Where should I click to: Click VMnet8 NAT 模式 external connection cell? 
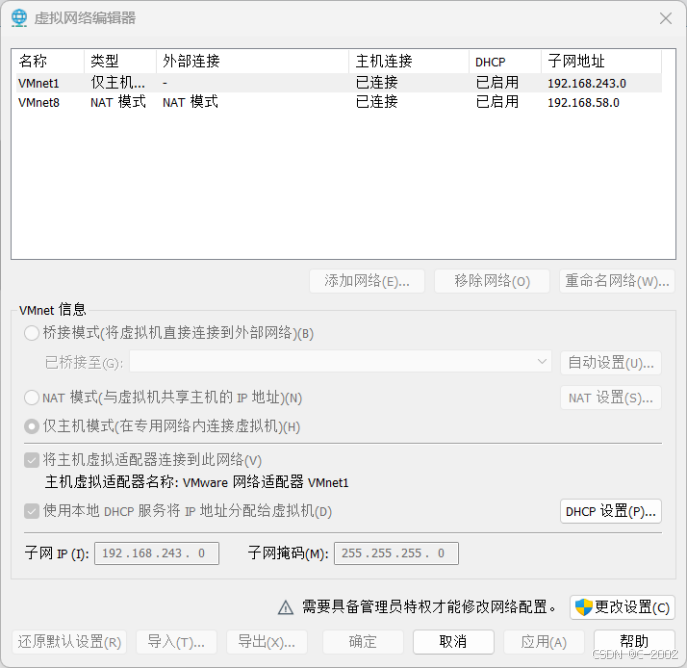pyautogui.click(x=190, y=102)
